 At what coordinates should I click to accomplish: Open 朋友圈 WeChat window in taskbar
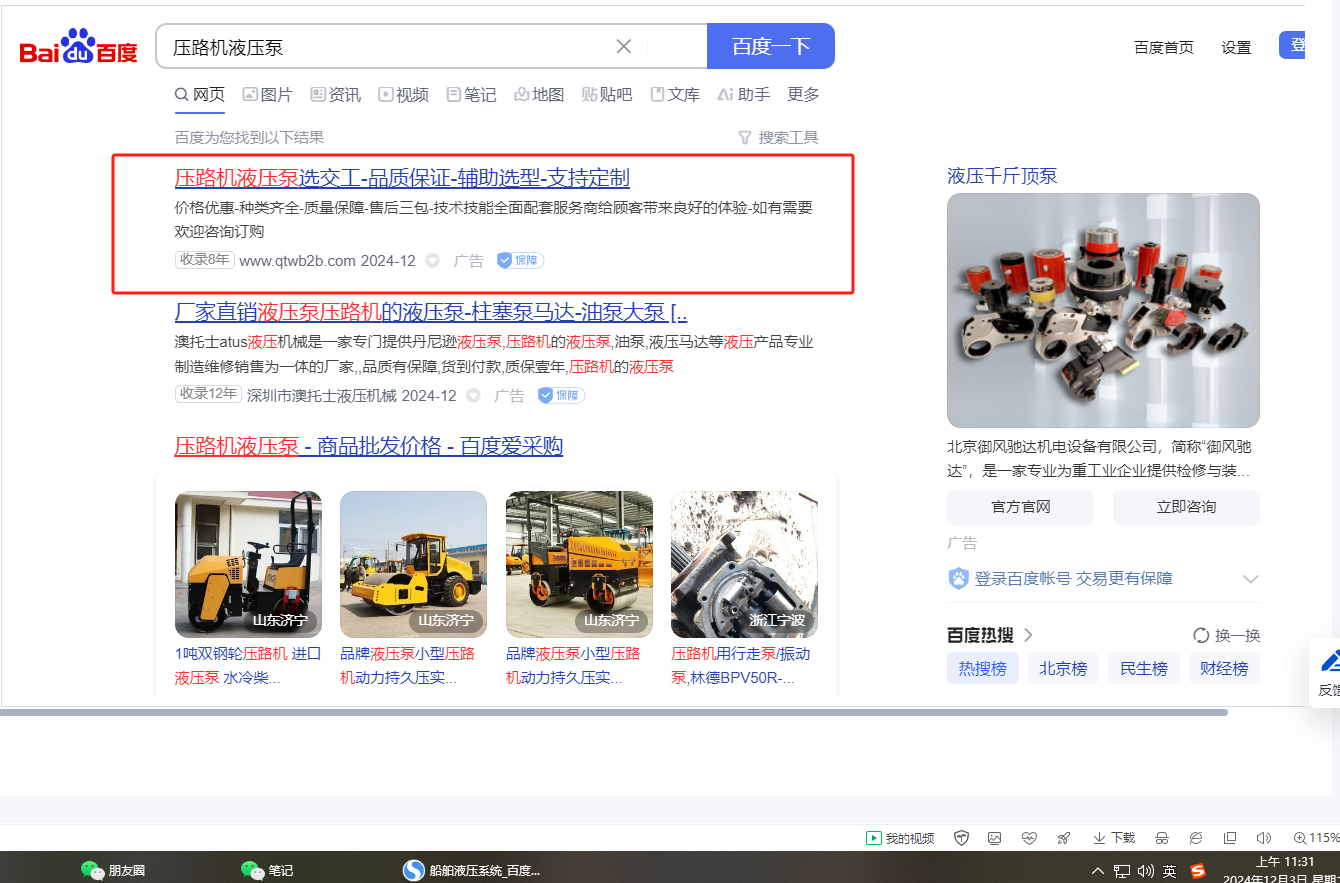[x=113, y=870]
